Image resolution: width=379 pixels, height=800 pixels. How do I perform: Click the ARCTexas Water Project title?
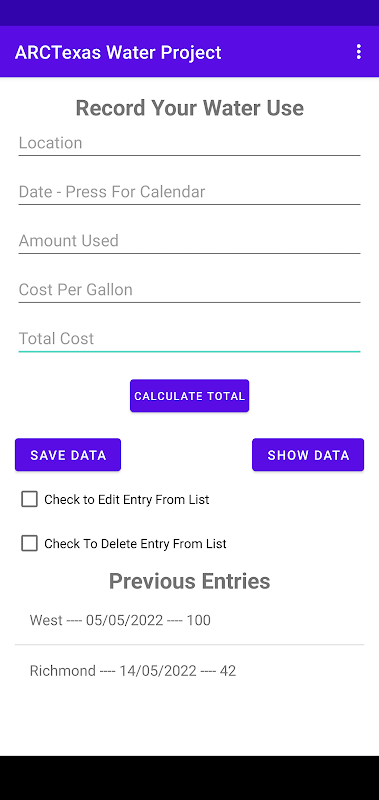pyautogui.click(x=118, y=52)
